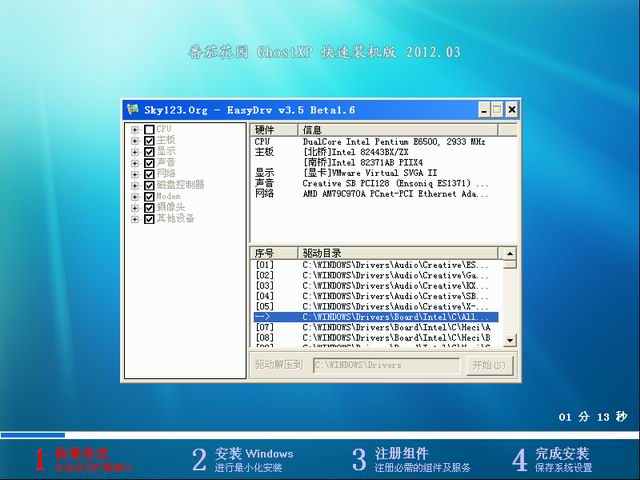Uncheck the 显示 checkbox
The width and height of the screenshot is (640, 480).
click(149, 152)
